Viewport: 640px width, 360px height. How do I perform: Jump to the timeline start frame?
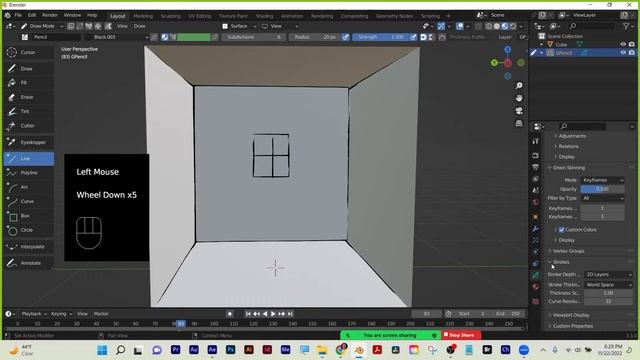click(248, 314)
